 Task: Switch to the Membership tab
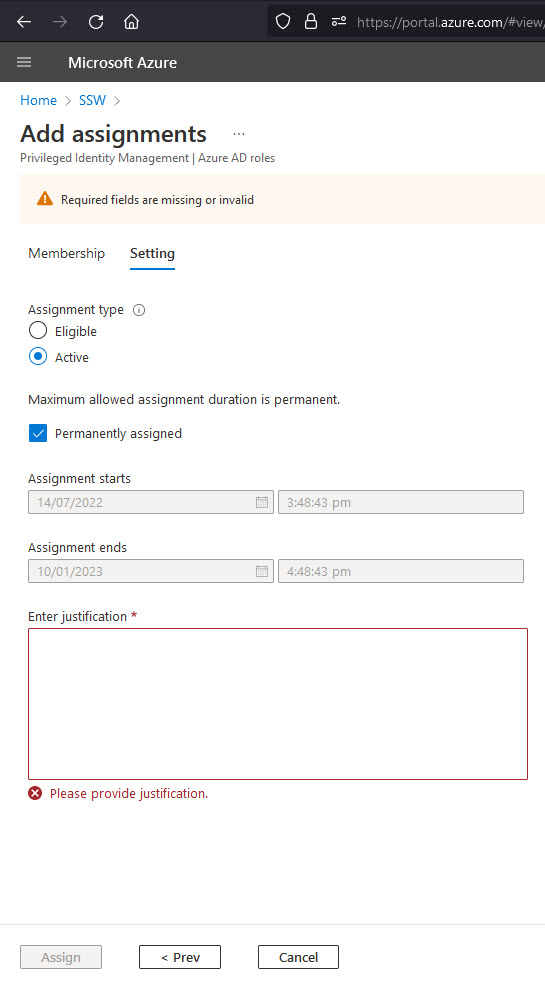(66, 253)
